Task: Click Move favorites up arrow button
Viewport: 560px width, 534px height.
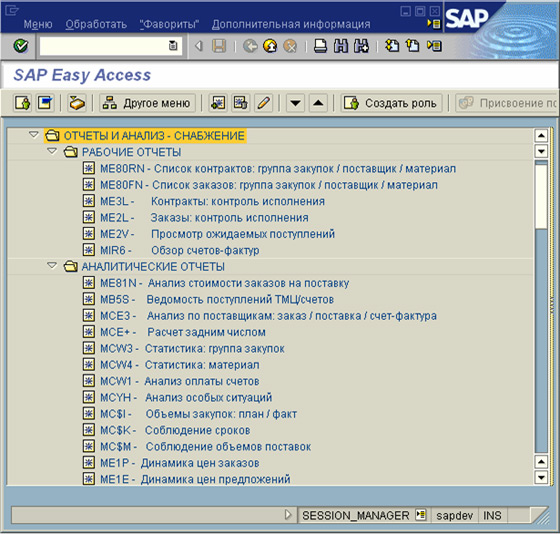Action: coord(318,103)
